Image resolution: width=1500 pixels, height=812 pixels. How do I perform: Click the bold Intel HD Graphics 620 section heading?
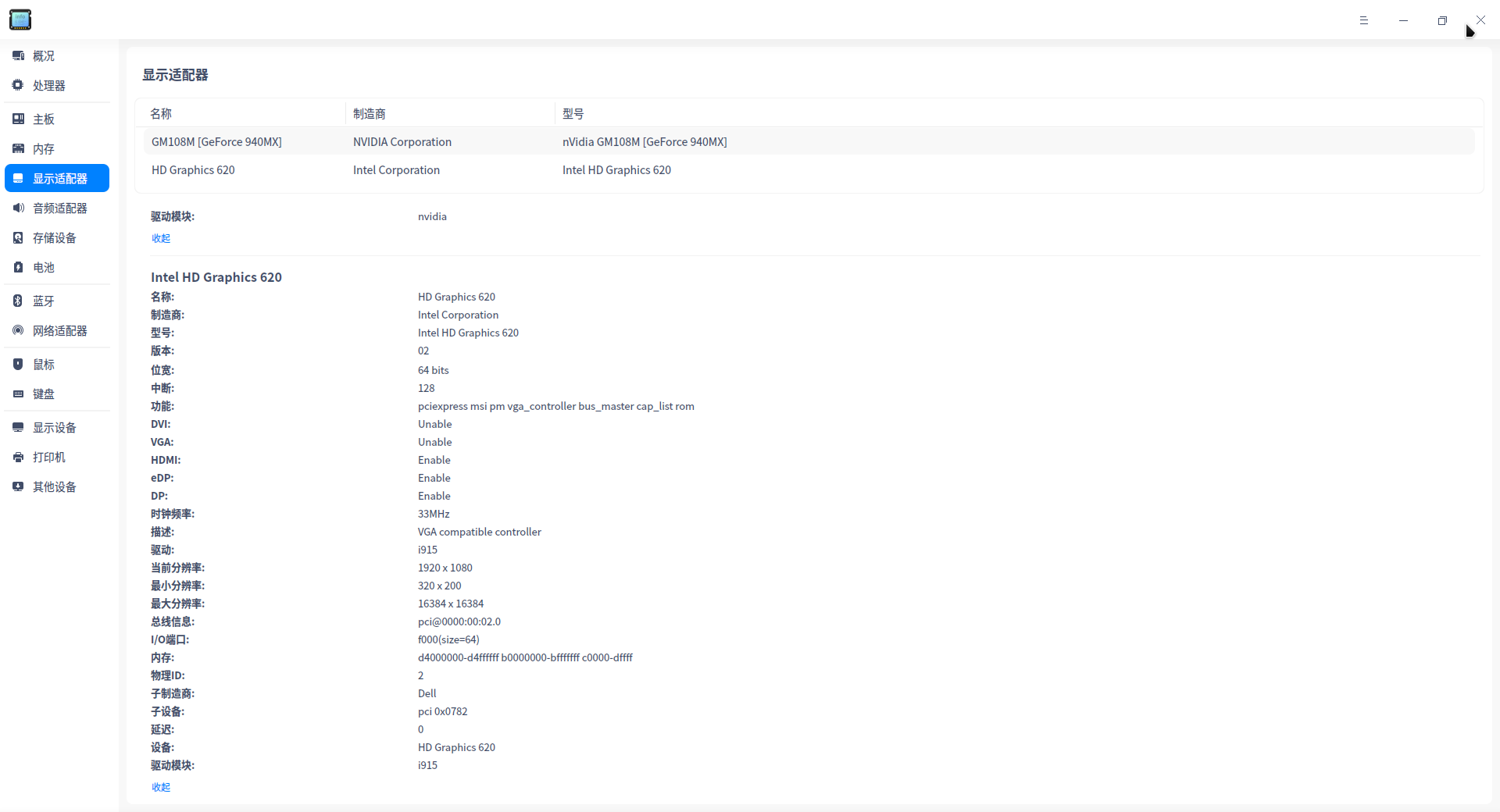click(x=216, y=277)
